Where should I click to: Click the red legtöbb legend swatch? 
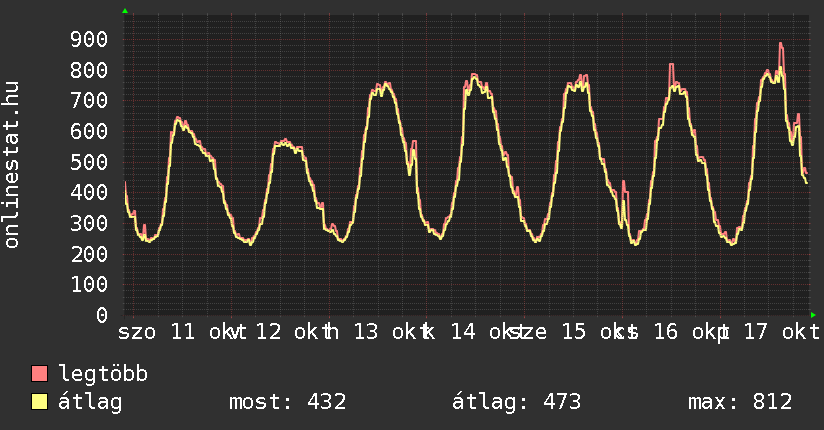[40, 374]
